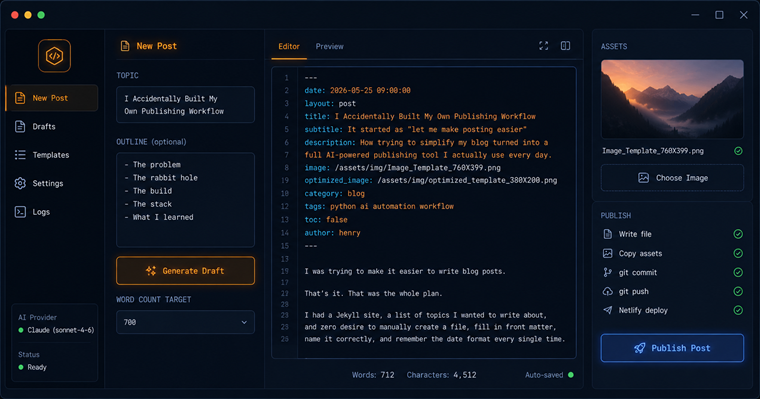The height and width of the screenshot is (399, 760).
Task: Open the Word Count Target dropdown
Action: tap(185, 322)
